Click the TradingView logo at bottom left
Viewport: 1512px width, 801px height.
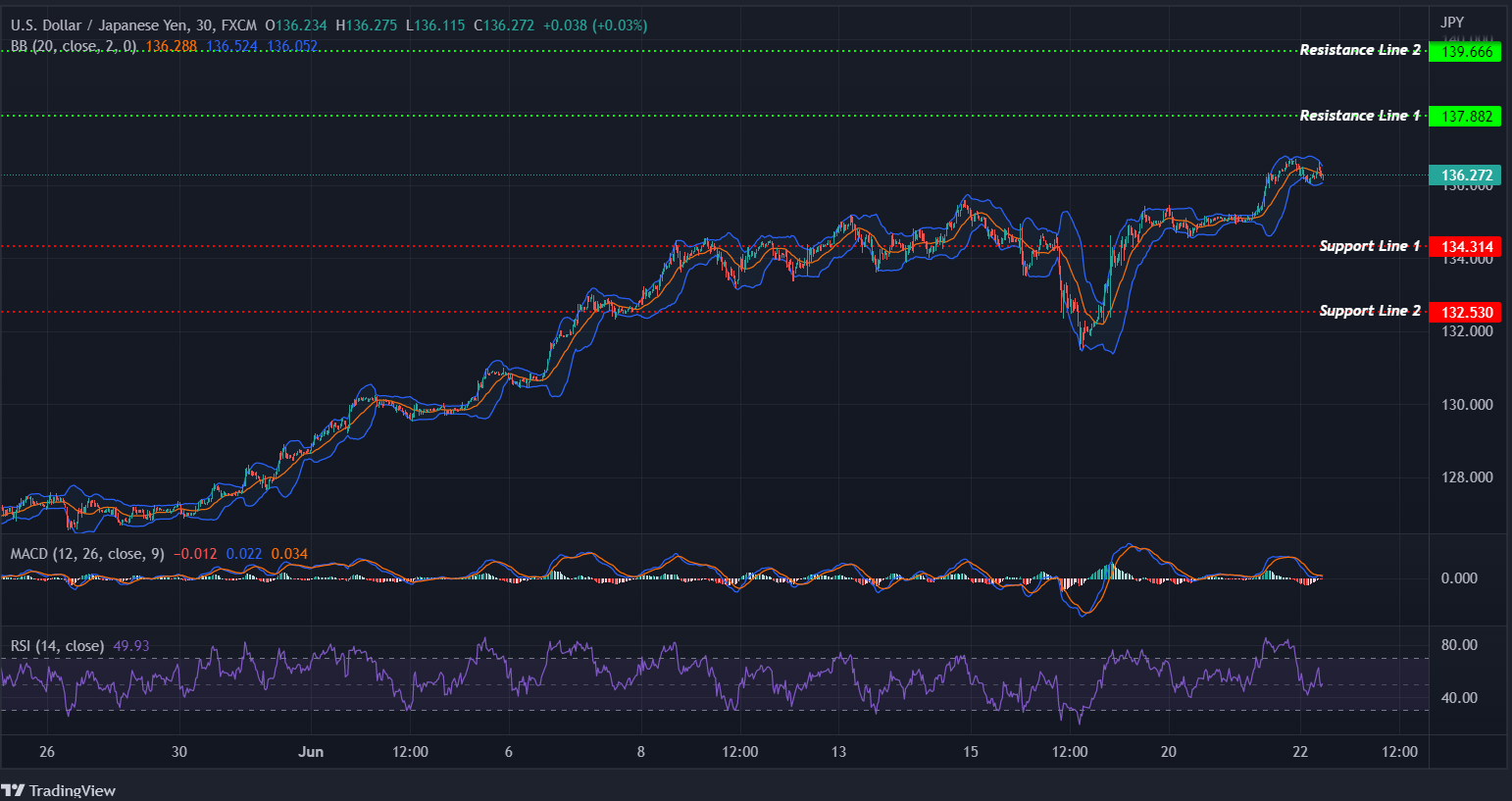[x=59, y=790]
